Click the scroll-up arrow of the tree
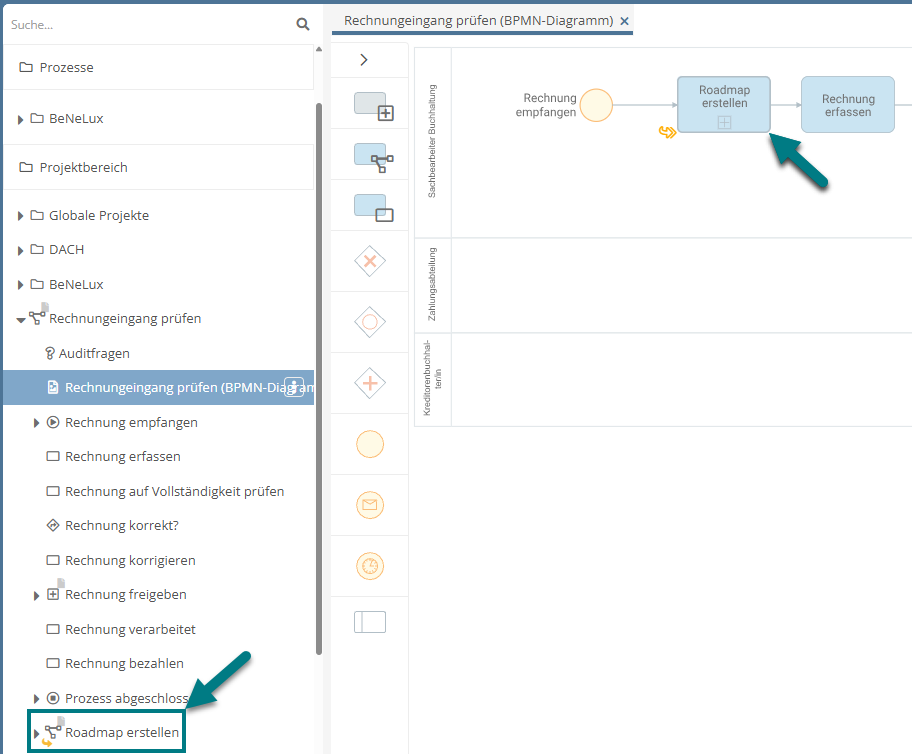This screenshot has width=912, height=754. 319,49
